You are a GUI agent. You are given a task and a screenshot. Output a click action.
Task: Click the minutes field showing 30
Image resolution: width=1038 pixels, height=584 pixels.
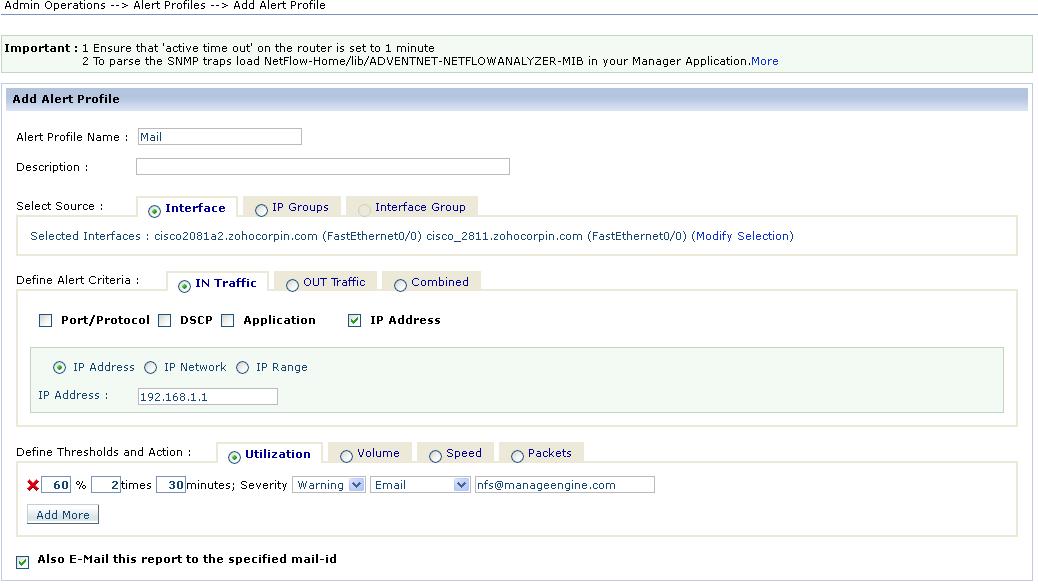tap(171, 485)
